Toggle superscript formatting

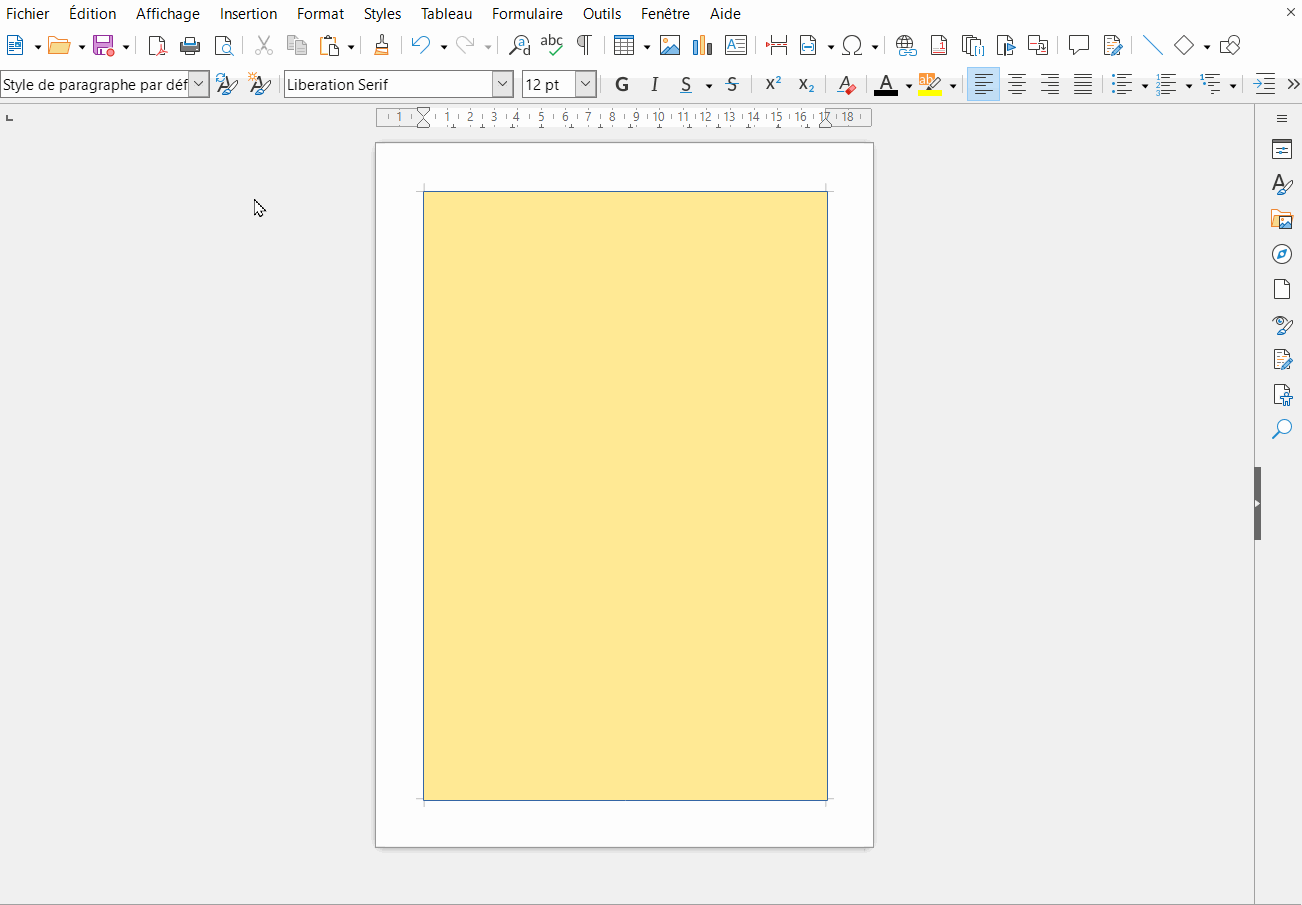(x=773, y=85)
